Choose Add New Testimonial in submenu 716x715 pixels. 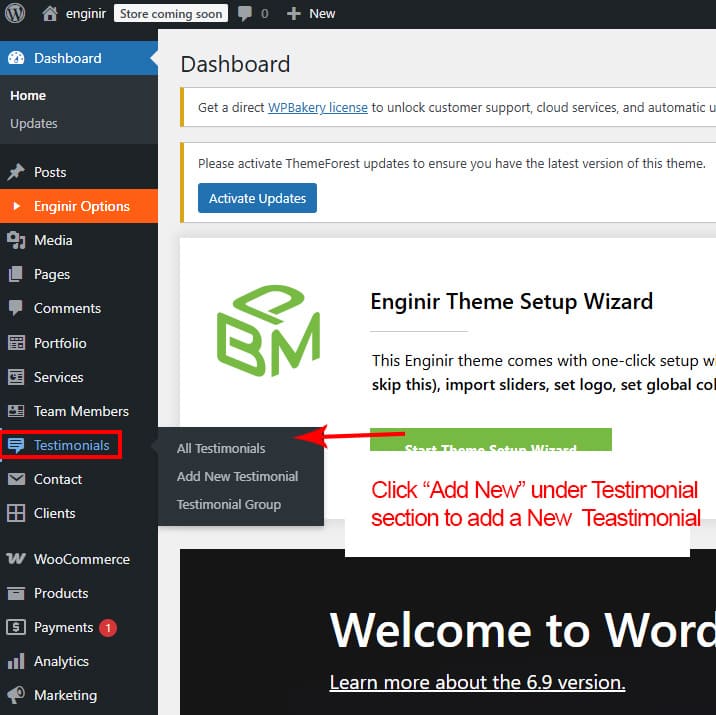[237, 476]
